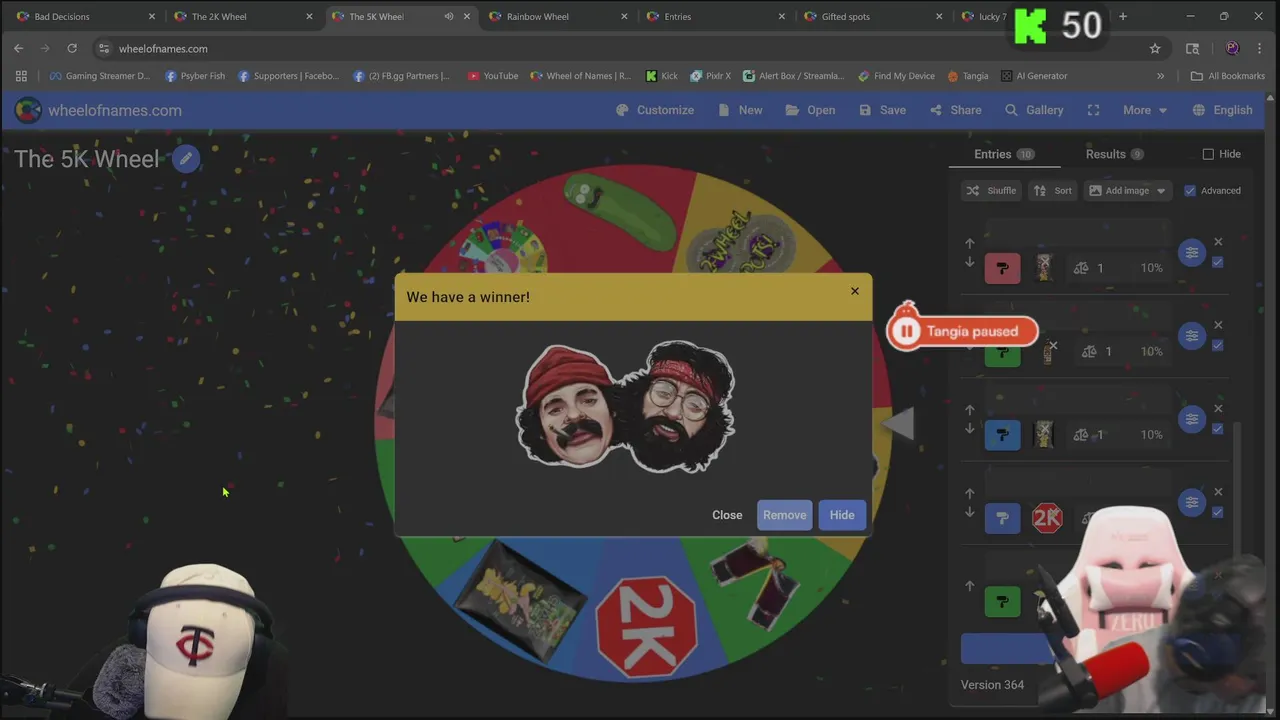The height and width of the screenshot is (720, 1280).
Task: Move the 2K entry down
Action: pos(969,513)
